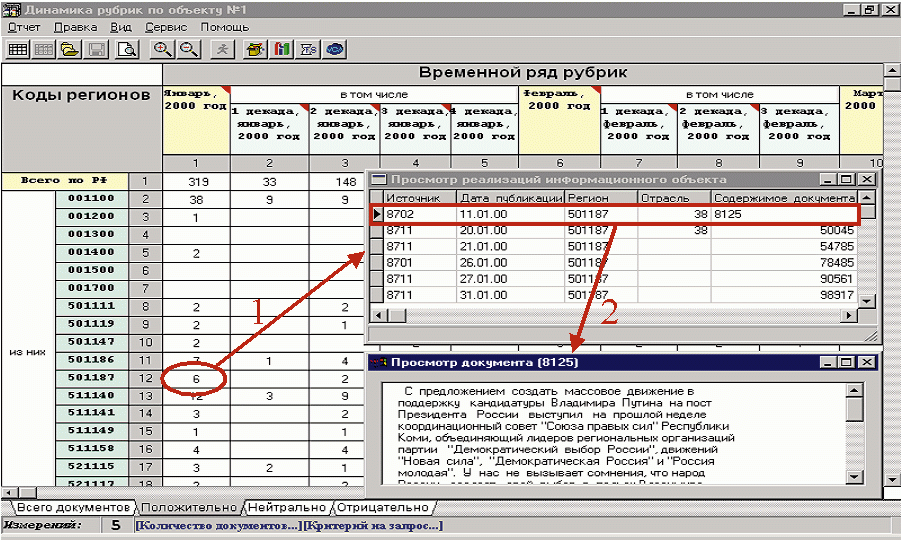Open the Сервис menu
The image size is (901, 540).
click(166, 27)
